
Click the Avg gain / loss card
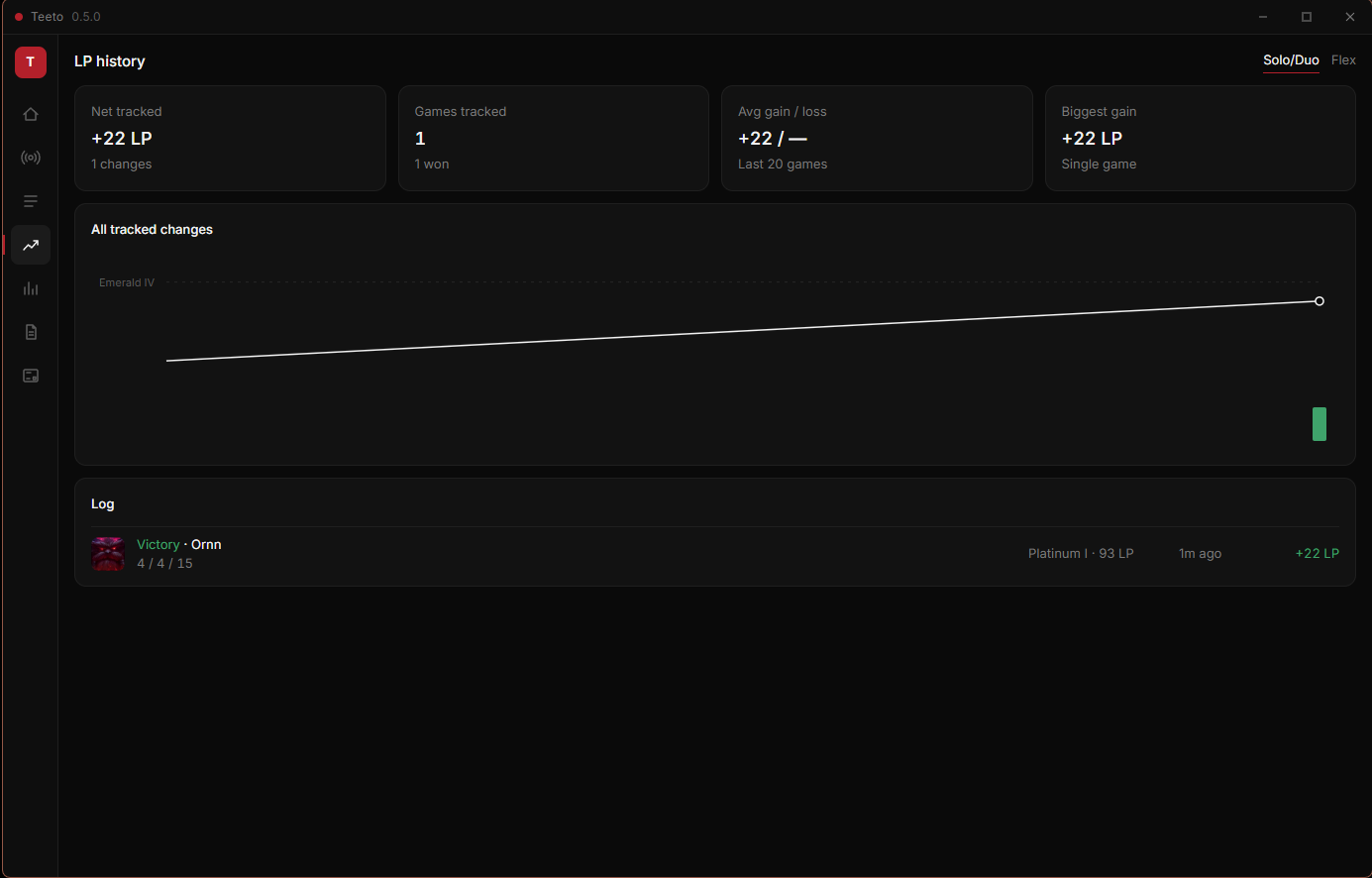click(877, 138)
